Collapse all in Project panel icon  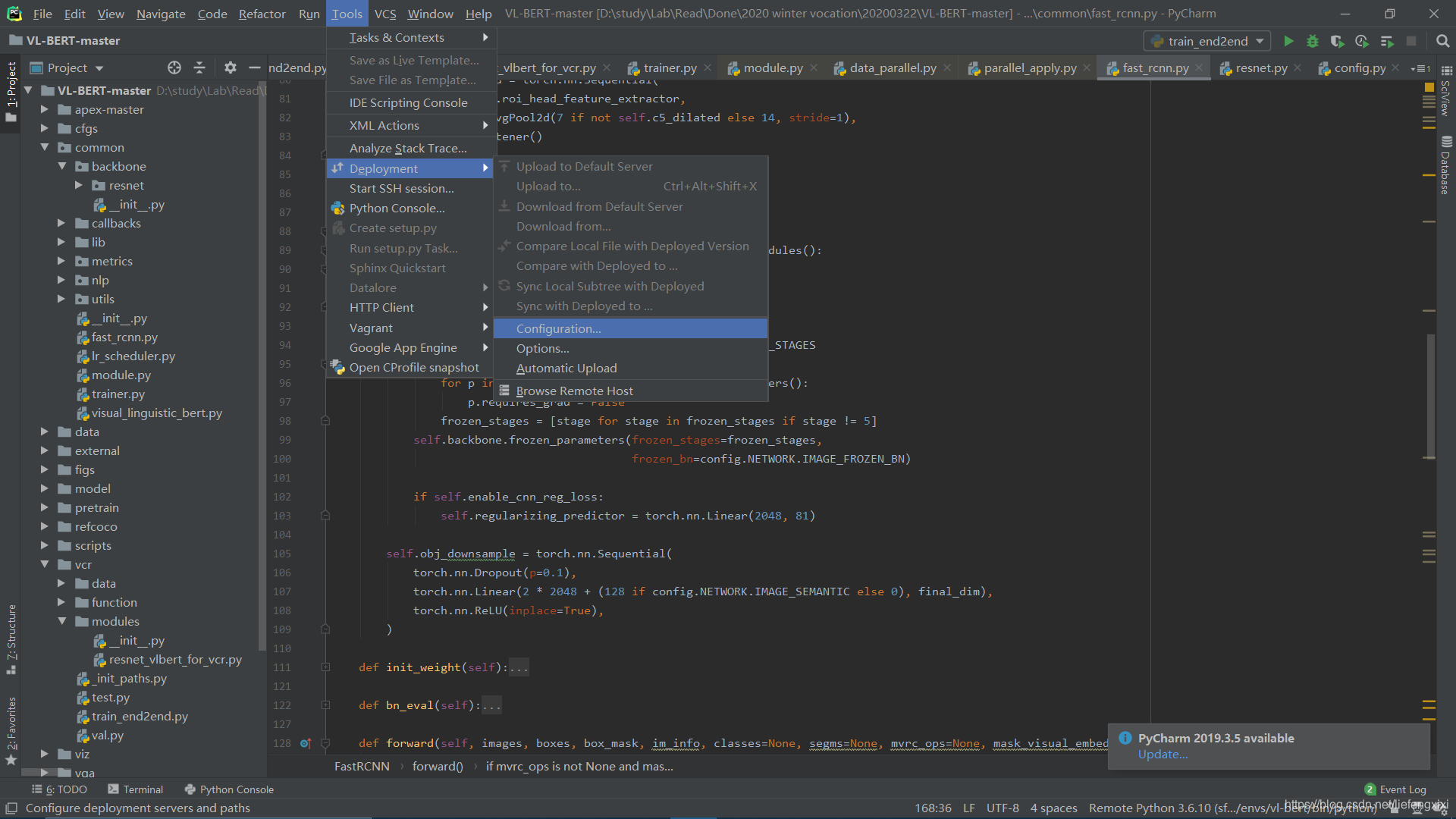click(x=199, y=67)
